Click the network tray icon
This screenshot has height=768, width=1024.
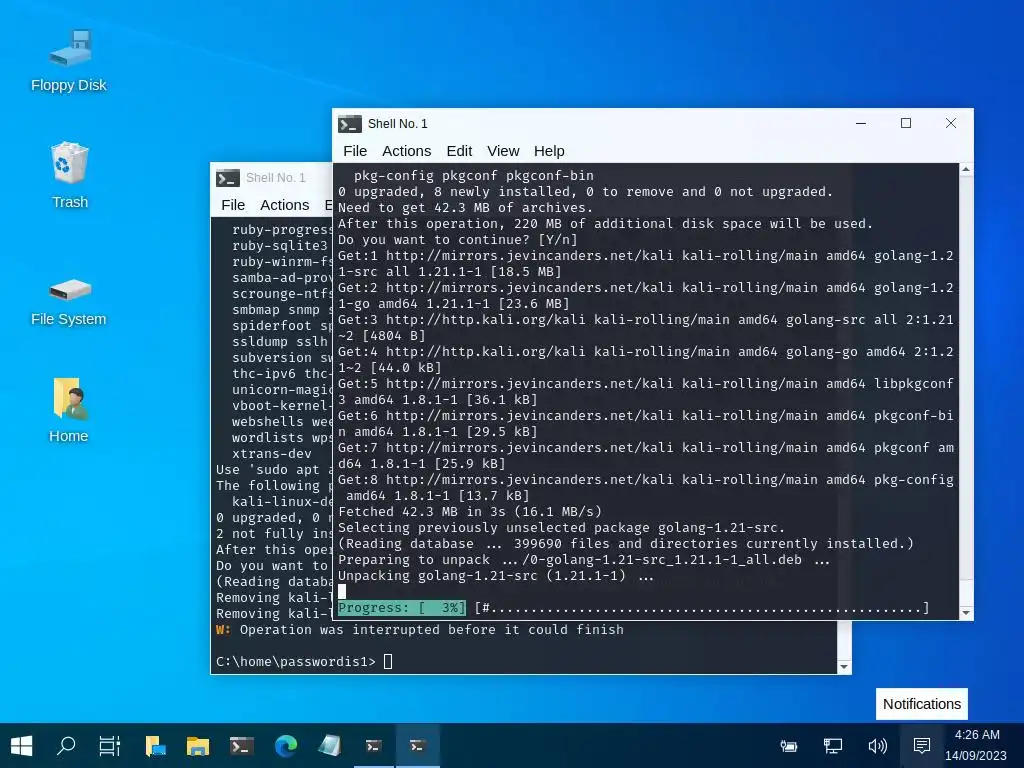[833, 746]
